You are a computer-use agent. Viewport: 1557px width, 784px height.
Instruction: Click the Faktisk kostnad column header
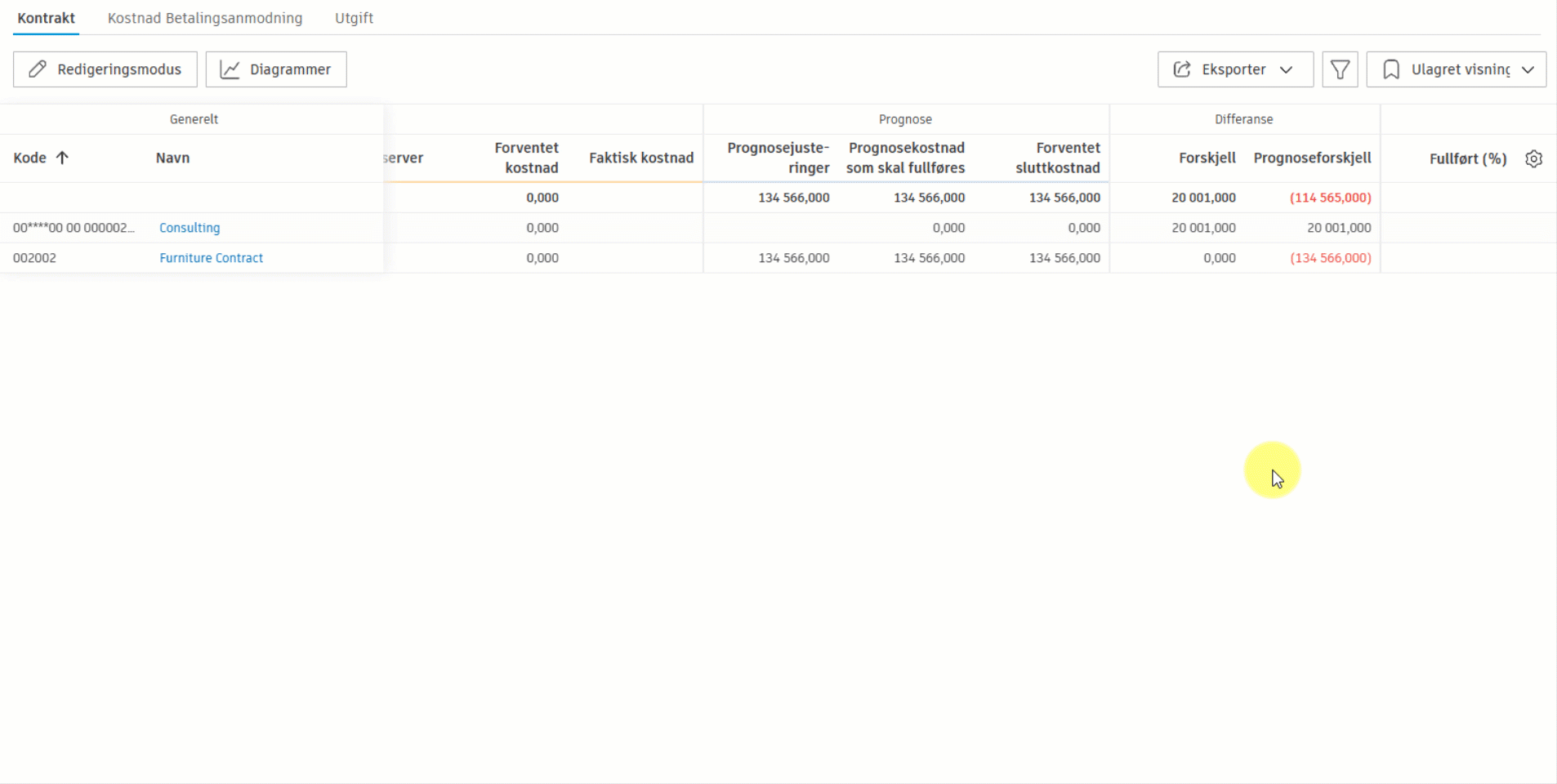point(640,158)
